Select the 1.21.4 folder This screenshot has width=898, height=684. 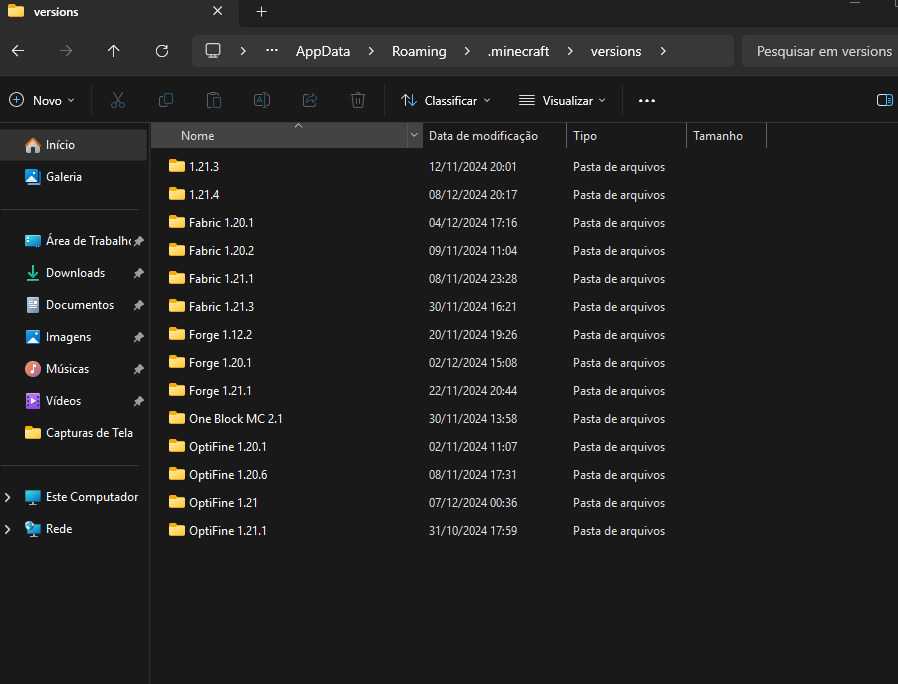(194, 195)
